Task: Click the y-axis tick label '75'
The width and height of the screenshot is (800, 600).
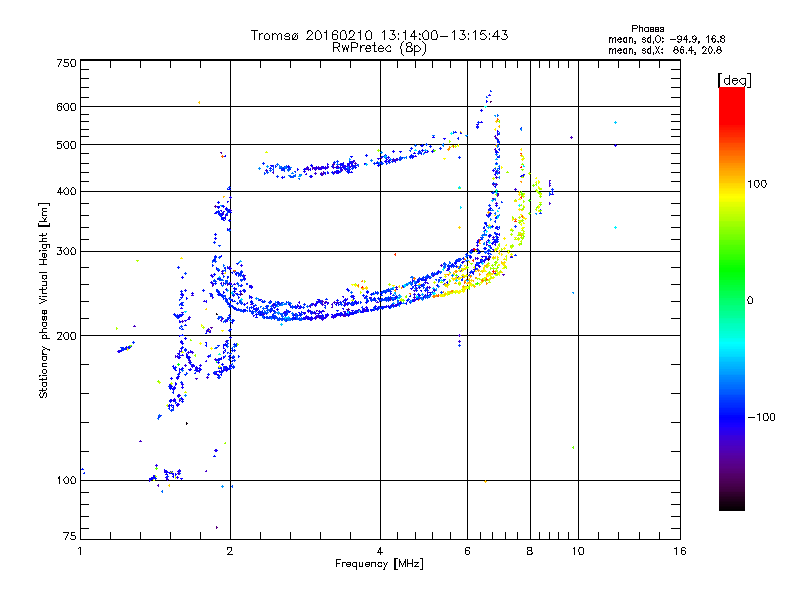Action: click(70, 536)
